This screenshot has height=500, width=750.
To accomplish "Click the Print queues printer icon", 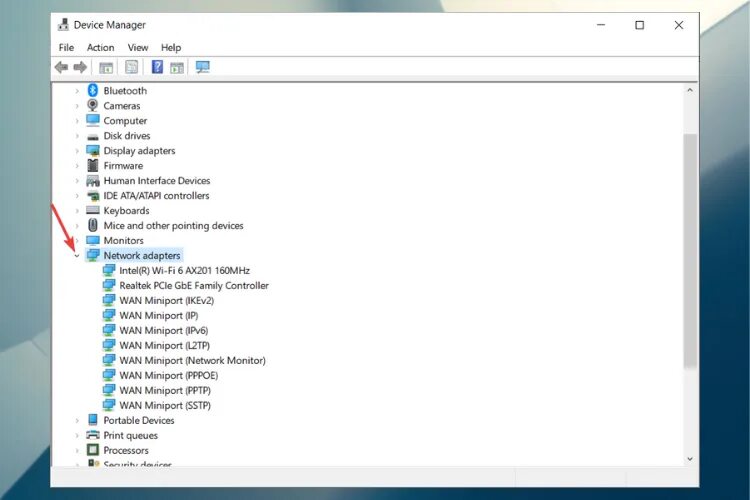I will pos(93,435).
